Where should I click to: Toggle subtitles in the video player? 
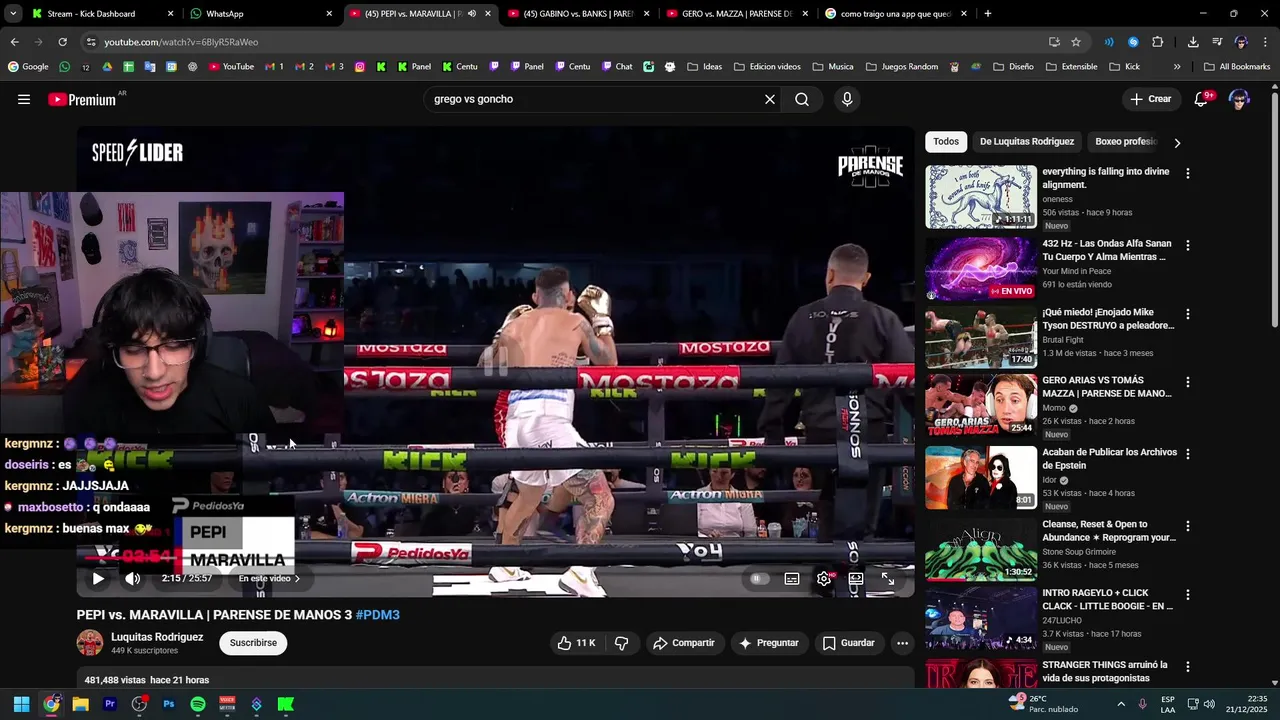(x=792, y=578)
